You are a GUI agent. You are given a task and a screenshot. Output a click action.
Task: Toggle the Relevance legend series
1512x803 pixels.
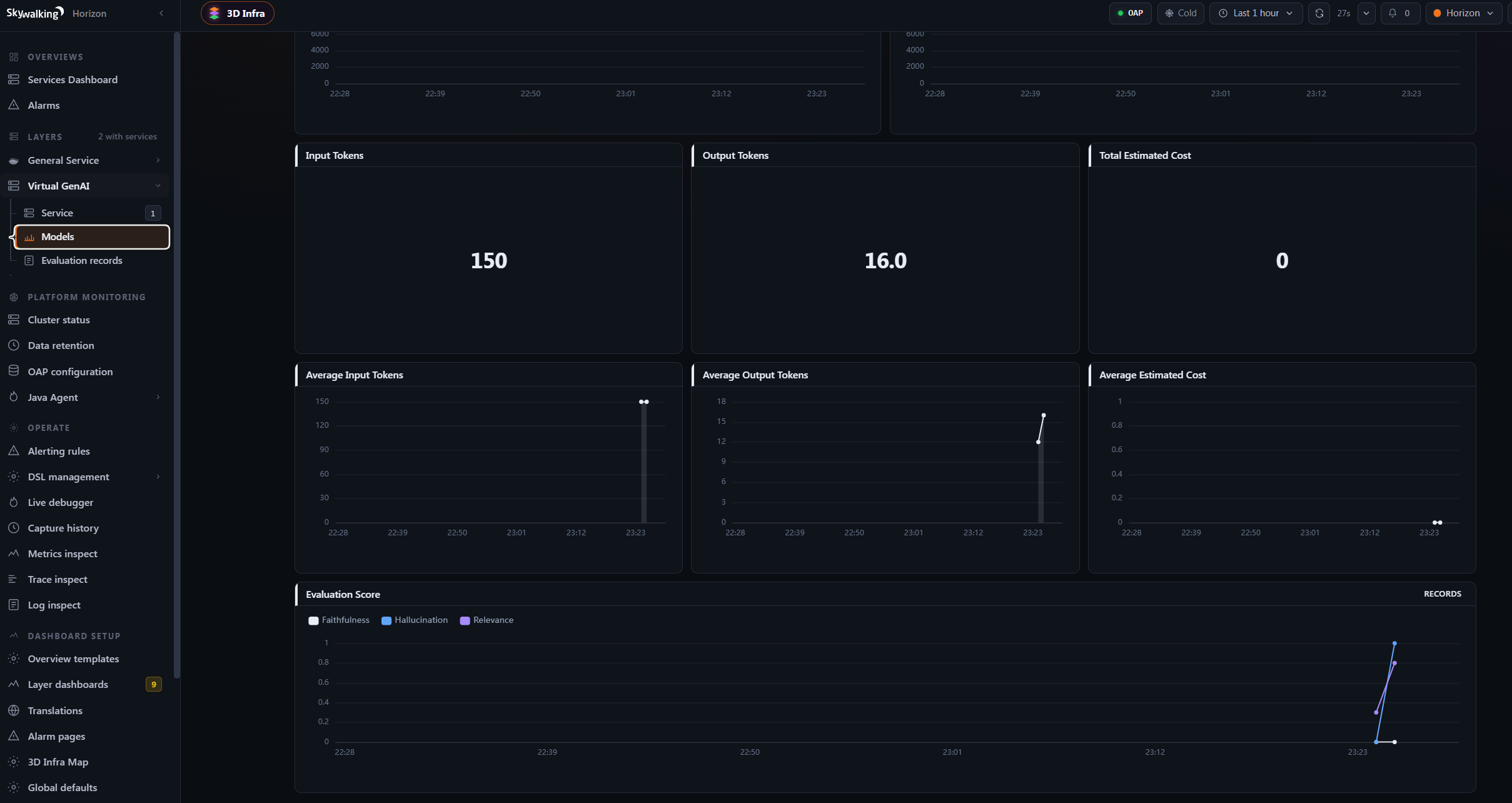click(486, 620)
